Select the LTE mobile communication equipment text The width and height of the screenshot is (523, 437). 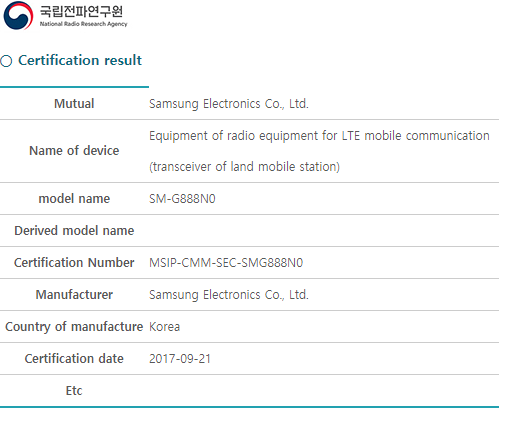click(319, 136)
